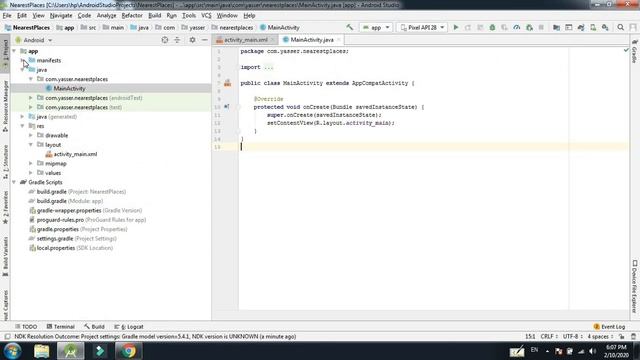Toggle the Structure tool window
Screen dimensions: 640x360
5,162
